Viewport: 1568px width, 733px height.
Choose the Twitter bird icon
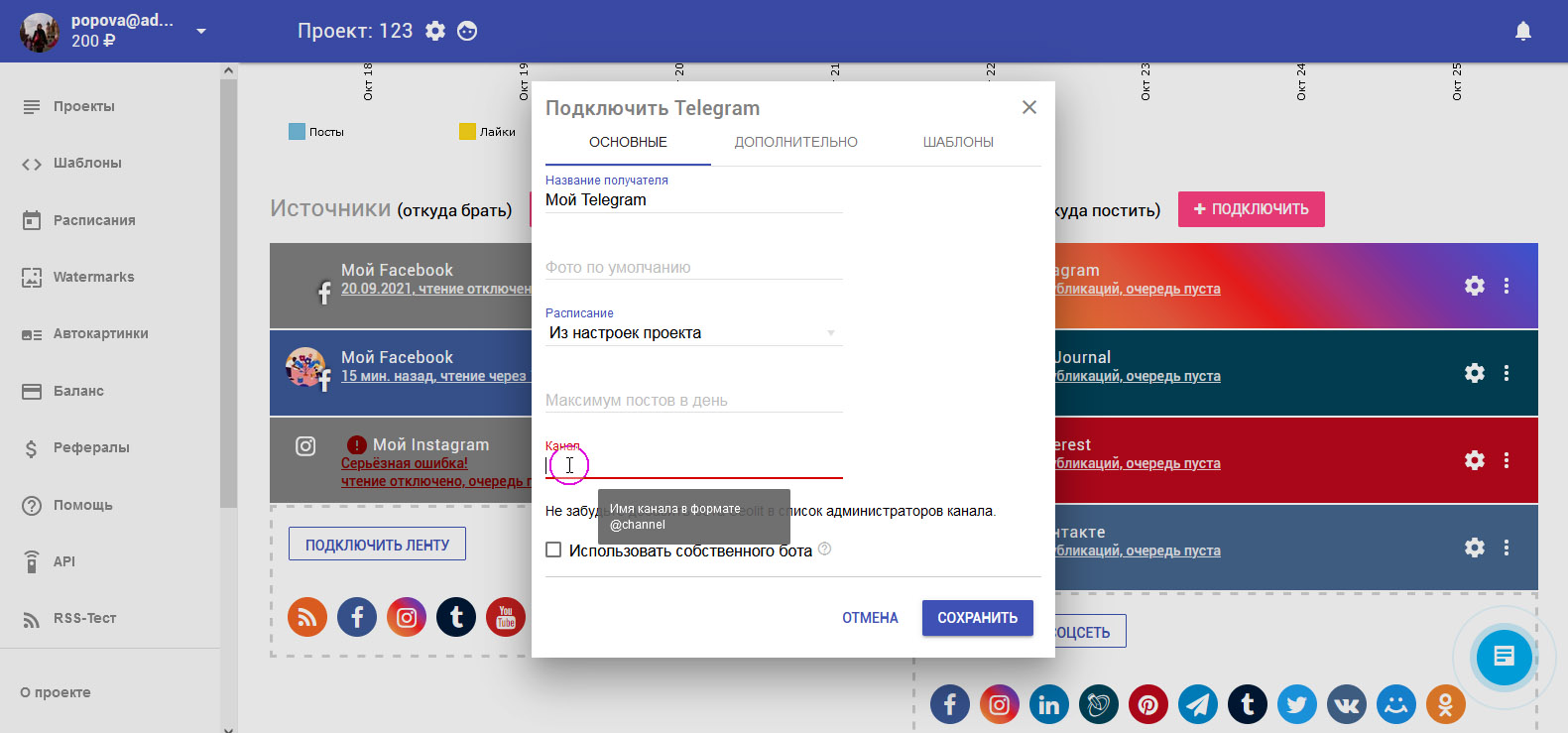pyautogui.click(x=1296, y=704)
